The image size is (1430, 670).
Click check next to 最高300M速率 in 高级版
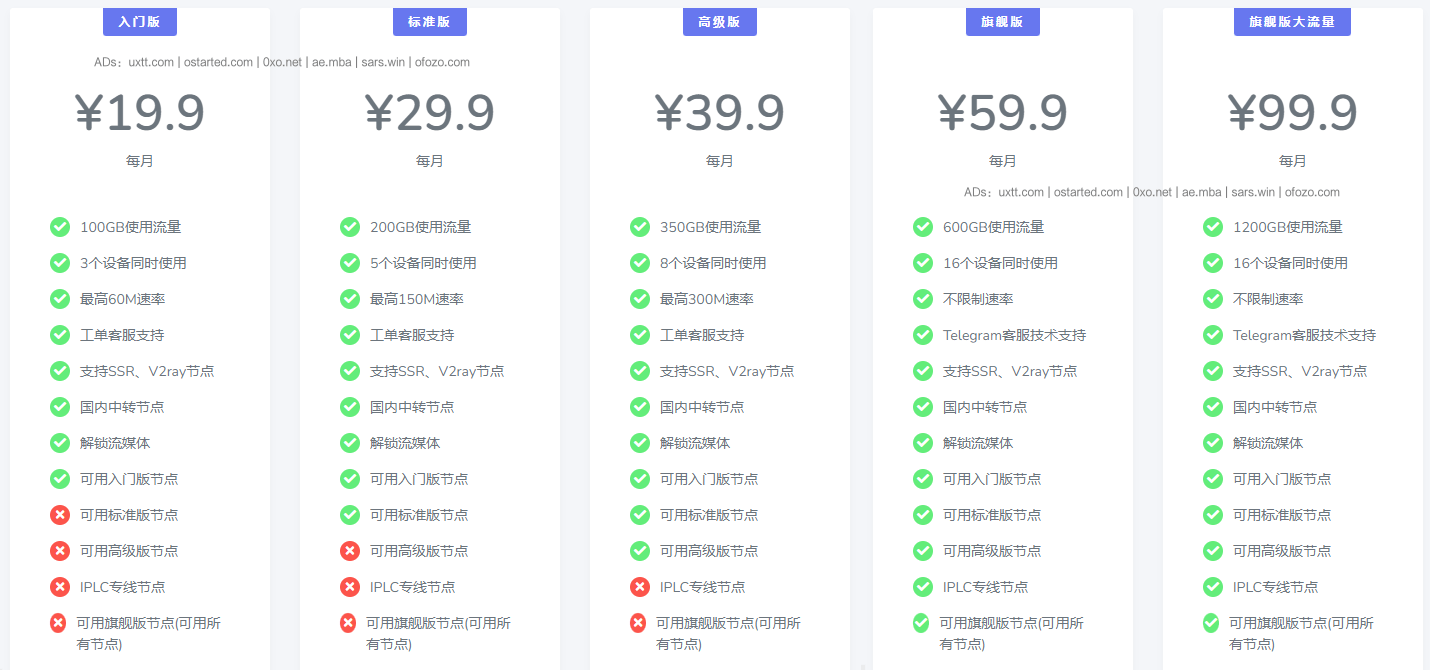pos(640,299)
